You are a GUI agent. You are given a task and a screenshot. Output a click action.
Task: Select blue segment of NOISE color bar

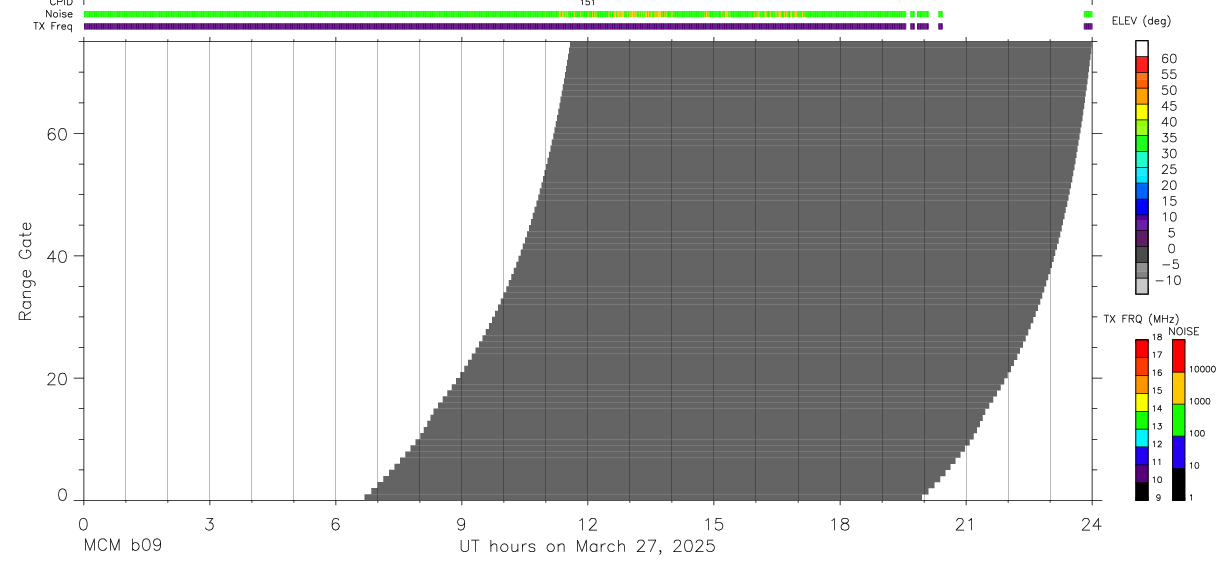coord(1178,452)
